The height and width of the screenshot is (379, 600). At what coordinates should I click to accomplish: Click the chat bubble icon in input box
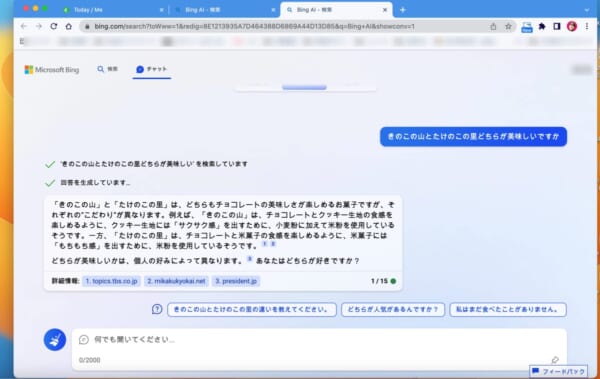[x=84, y=340]
